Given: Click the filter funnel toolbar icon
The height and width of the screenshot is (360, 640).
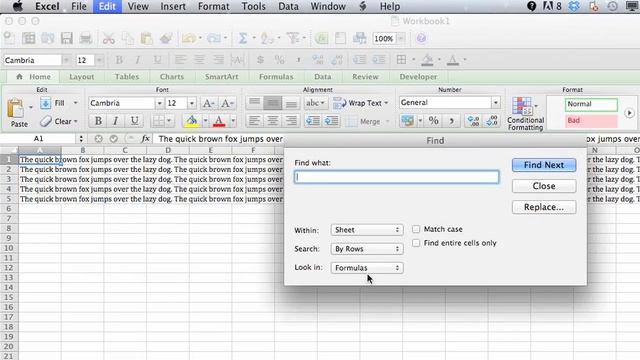Looking at the screenshot, I should pos(293,38).
